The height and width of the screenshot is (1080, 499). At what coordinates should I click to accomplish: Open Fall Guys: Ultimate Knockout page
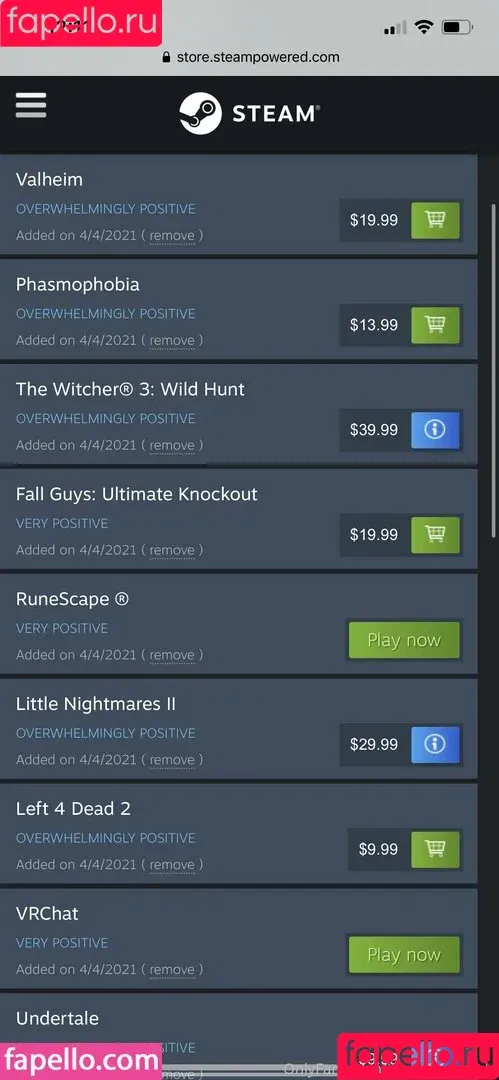pos(136,494)
